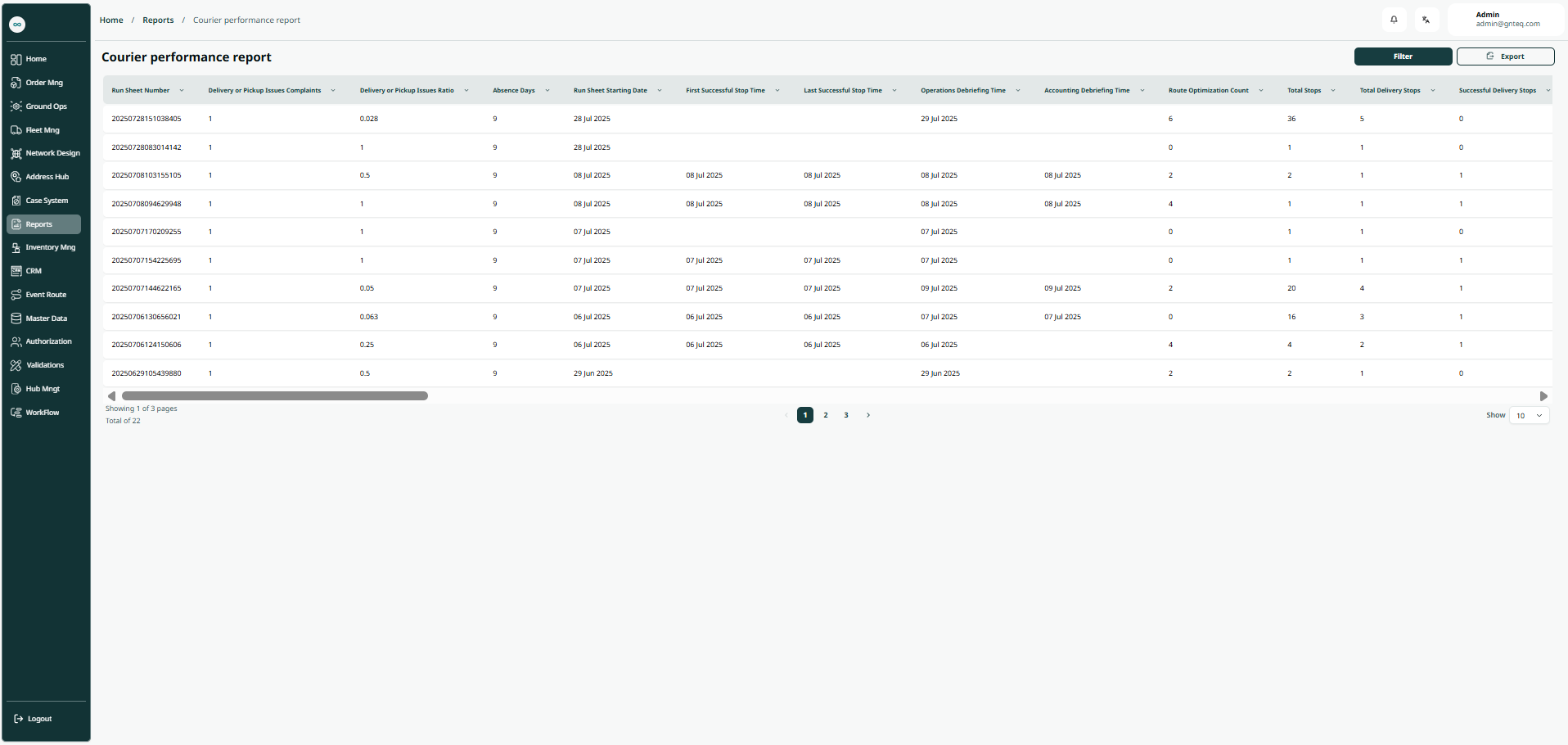Click the notification bell icon
This screenshot has width=1568, height=745.
pos(1394,20)
